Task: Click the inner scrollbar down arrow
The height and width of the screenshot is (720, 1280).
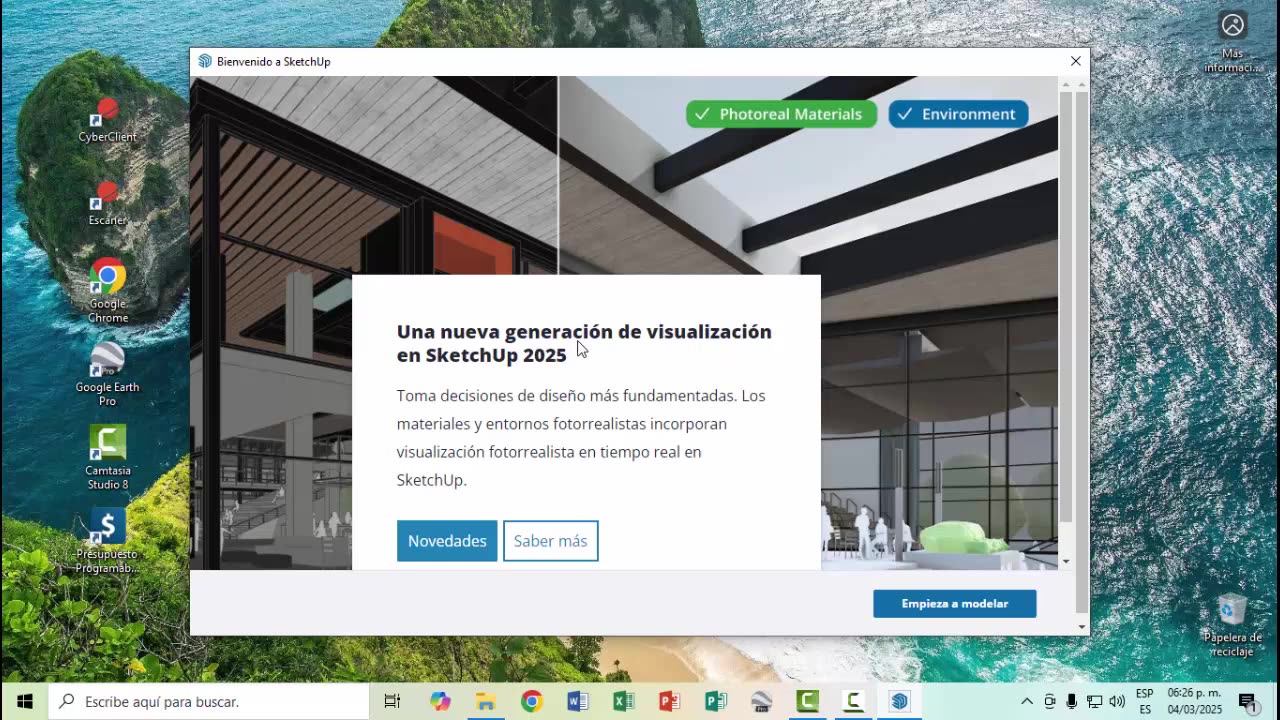Action: tap(1066, 562)
